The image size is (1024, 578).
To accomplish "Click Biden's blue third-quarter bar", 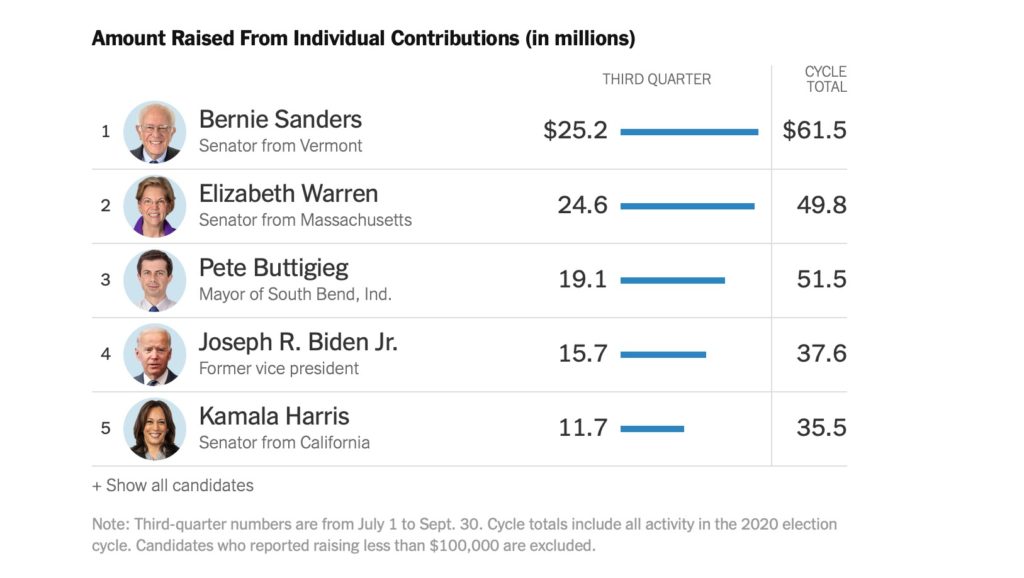I will click(x=663, y=354).
